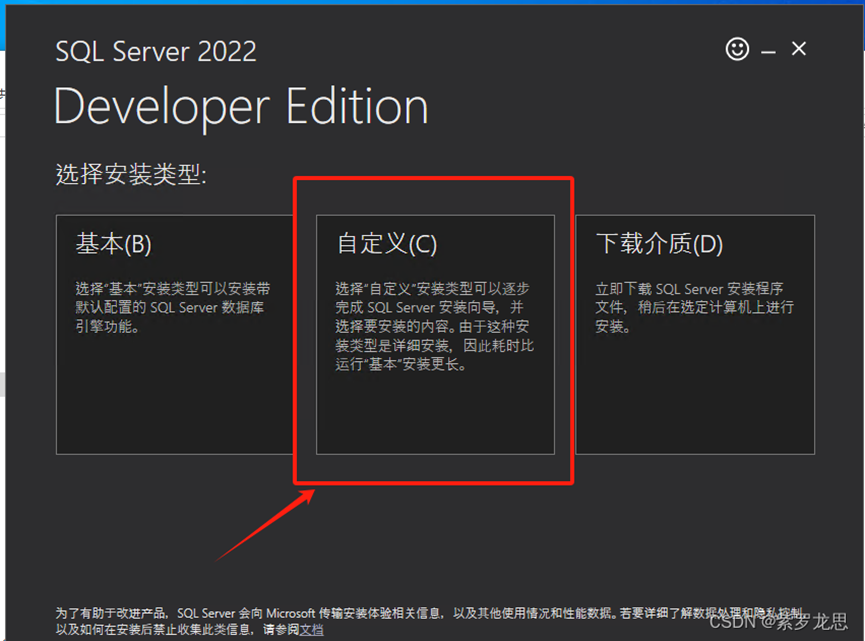Choose the 基本(B) basic installation type
Viewport: 865px width, 641px height.
(x=175, y=334)
